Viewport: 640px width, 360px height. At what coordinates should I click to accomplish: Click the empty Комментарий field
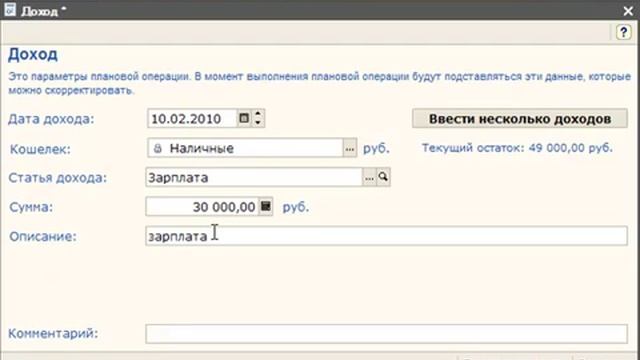tap(386, 334)
